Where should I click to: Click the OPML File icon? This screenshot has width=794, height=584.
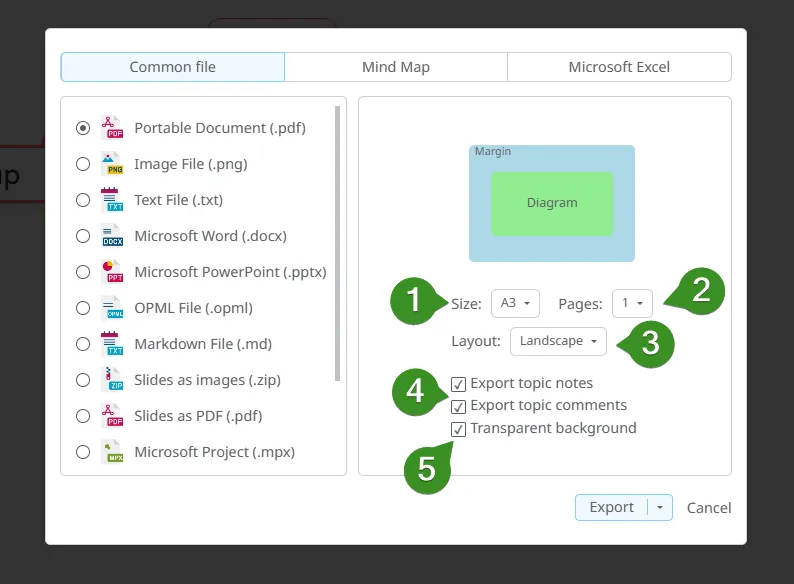click(111, 308)
